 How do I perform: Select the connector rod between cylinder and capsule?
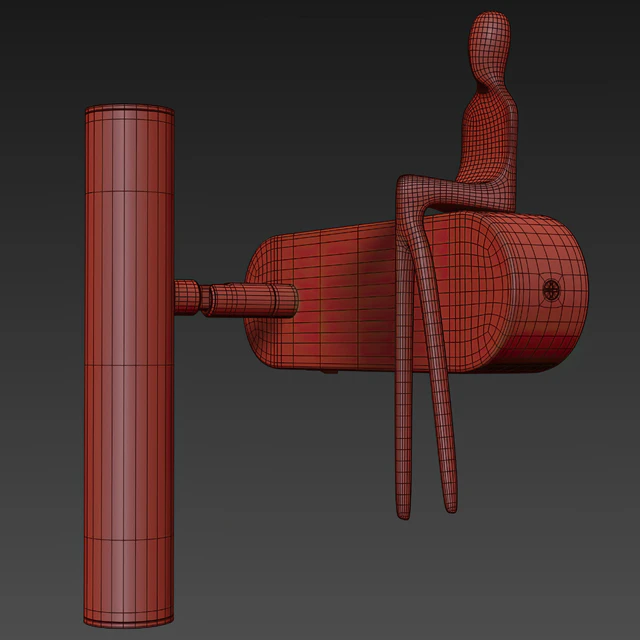[236, 299]
